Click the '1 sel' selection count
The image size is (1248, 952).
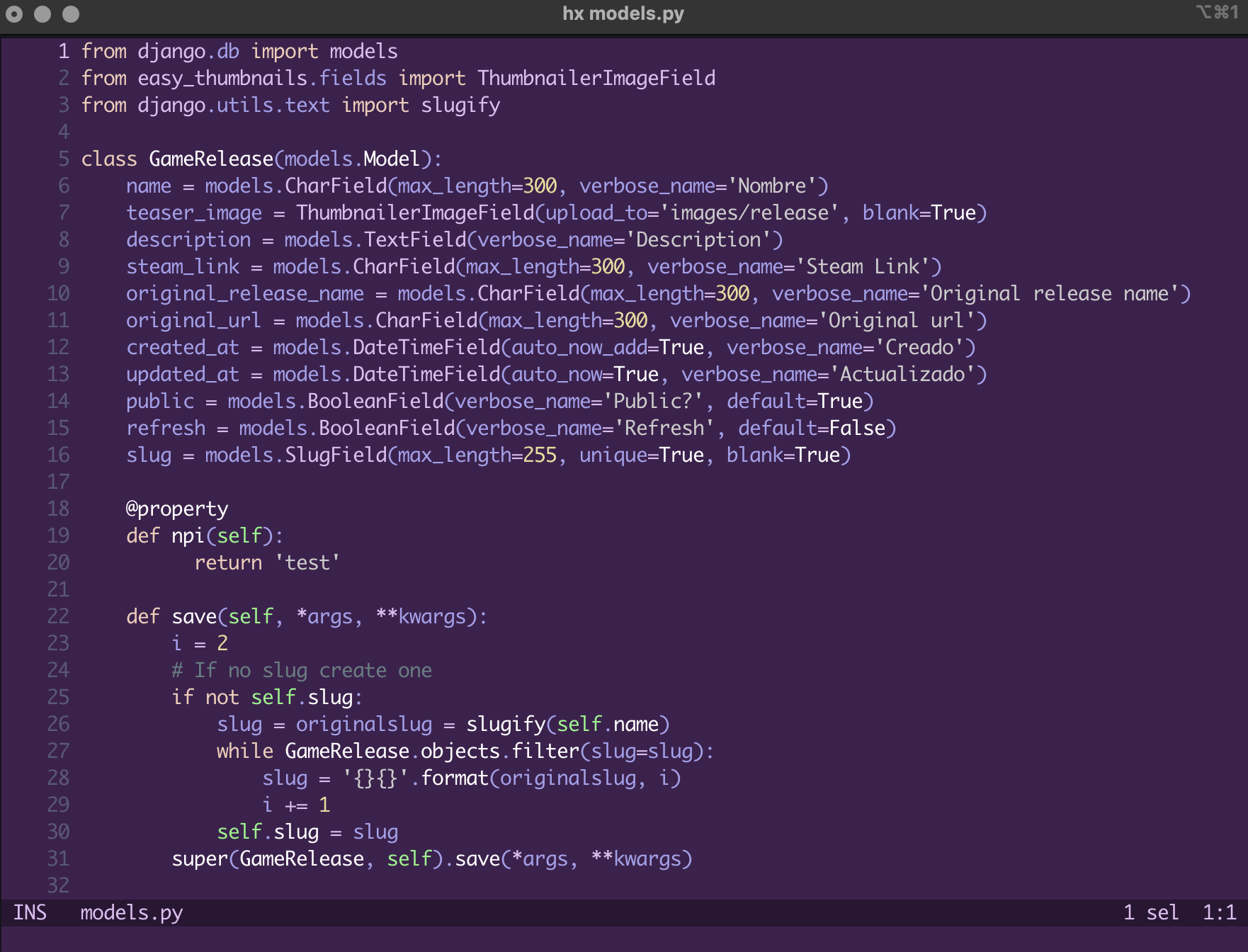pos(1151,912)
